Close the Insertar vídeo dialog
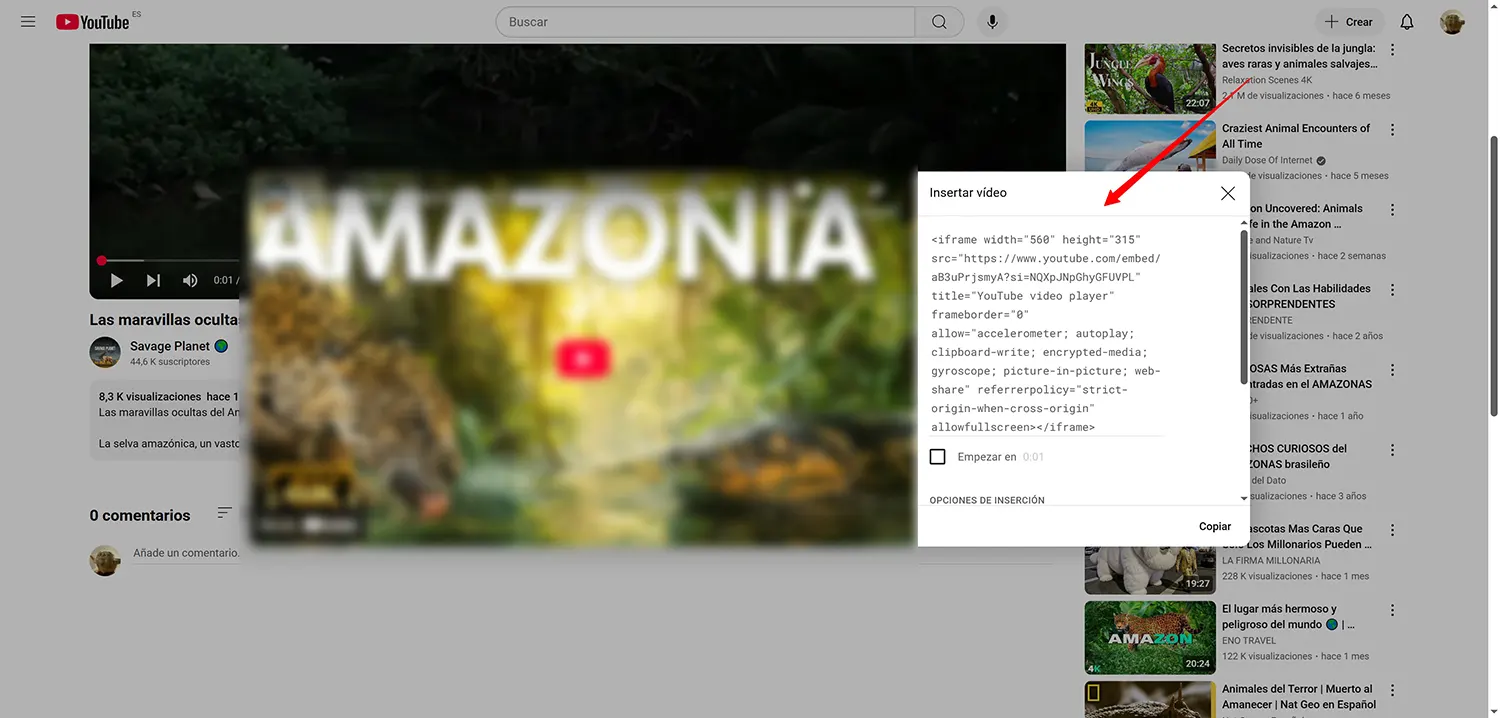The width and height of the screenshot is (1500, 718). (1227, 193)
